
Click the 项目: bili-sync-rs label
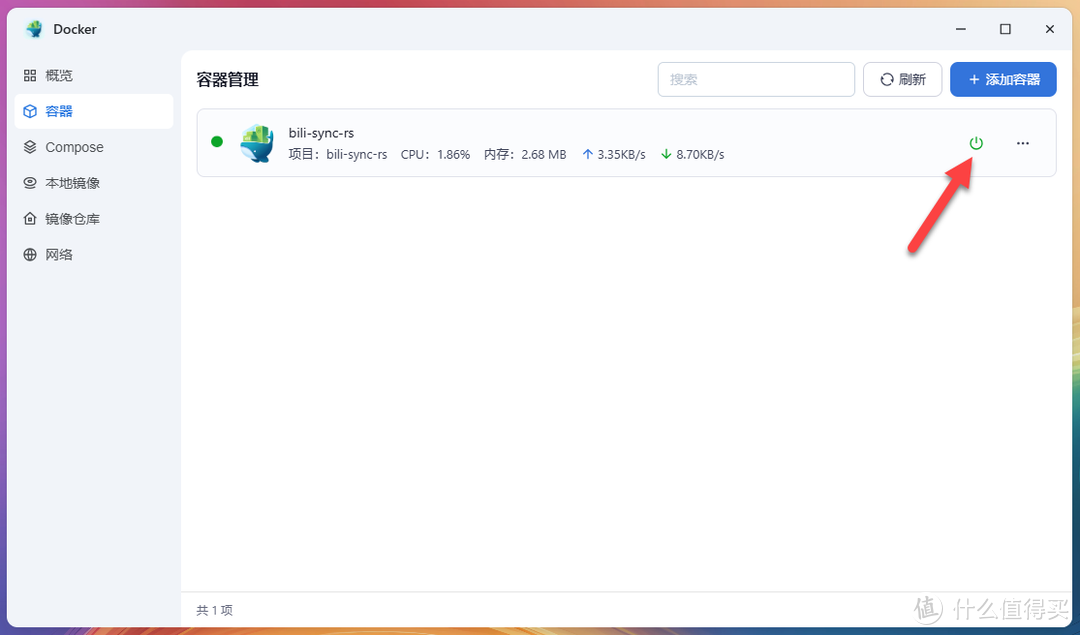point(338,154)
